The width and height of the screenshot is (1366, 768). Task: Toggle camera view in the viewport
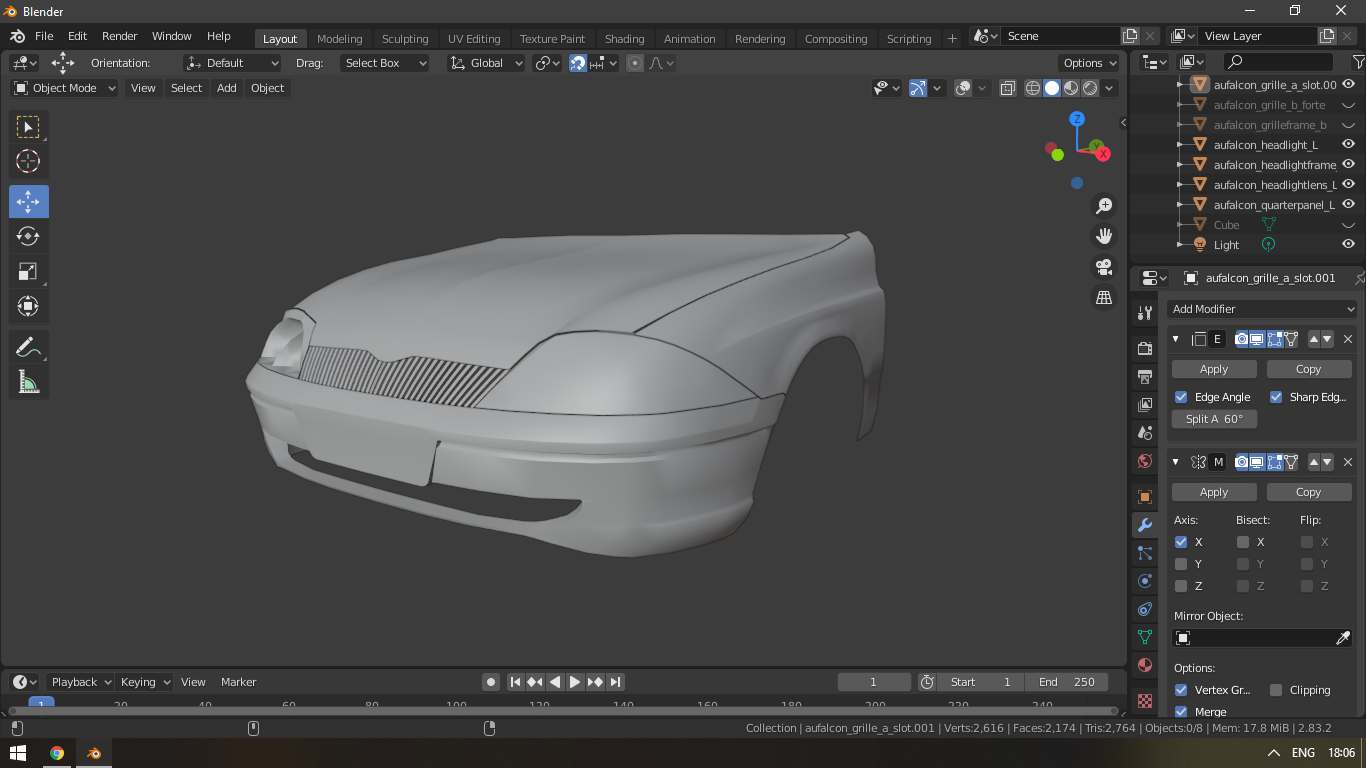pyautogui.click(x=1104, y=267)
